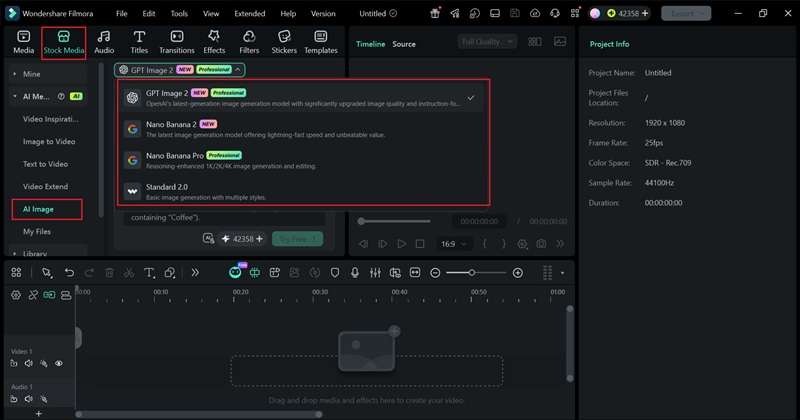This screenshot has width=800, height=420.
Task: Select the GPT Image 2 model option
Action: coord(303,98)
